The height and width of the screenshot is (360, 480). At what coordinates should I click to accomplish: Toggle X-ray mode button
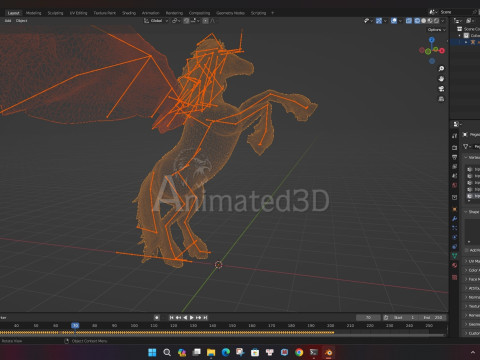pyautogui.click(x=409, y=21)
